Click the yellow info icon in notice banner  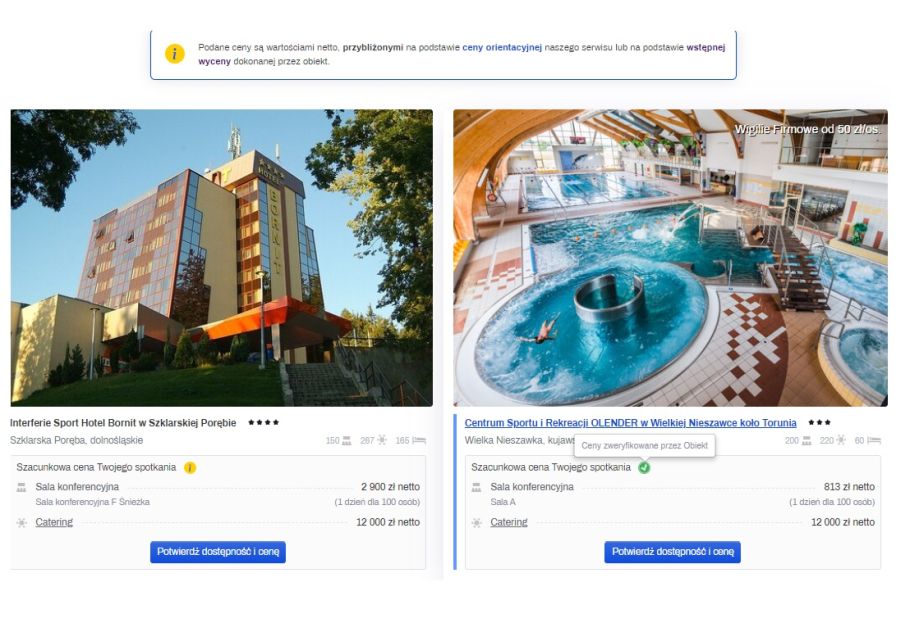(174, 54)
